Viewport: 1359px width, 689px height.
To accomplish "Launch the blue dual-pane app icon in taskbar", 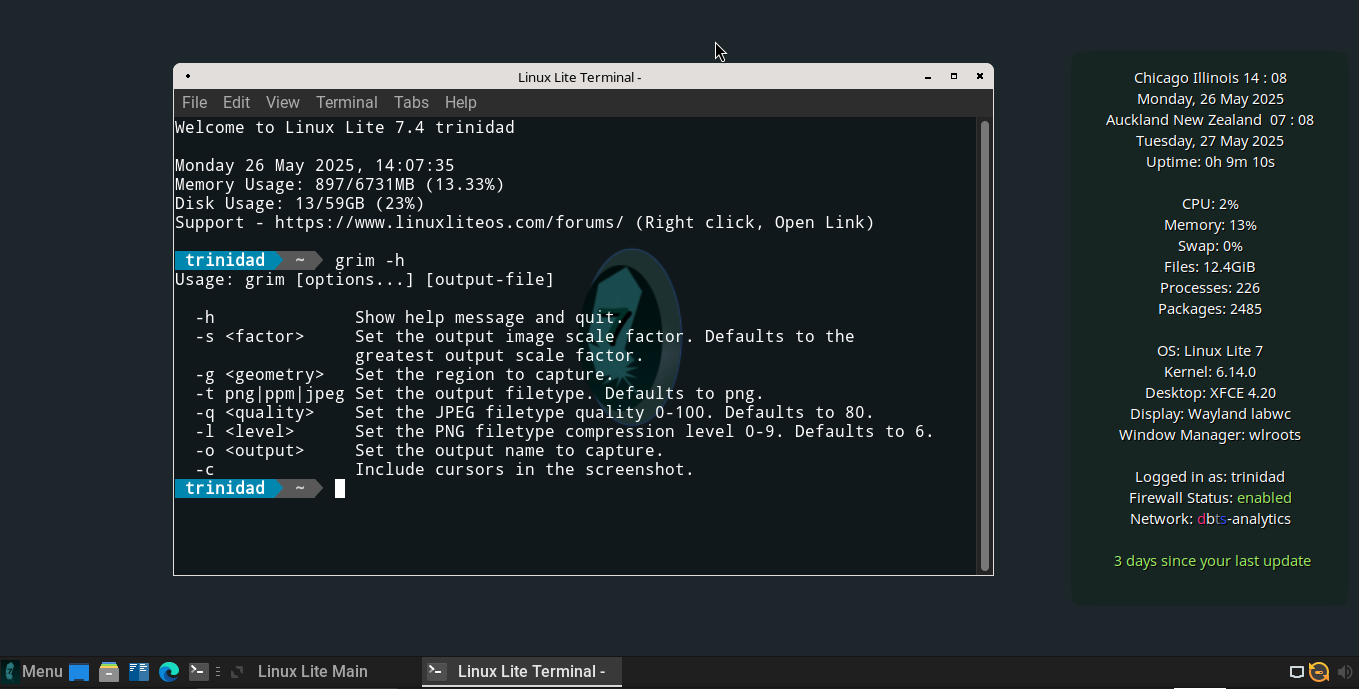I will [x=139, y=672].
